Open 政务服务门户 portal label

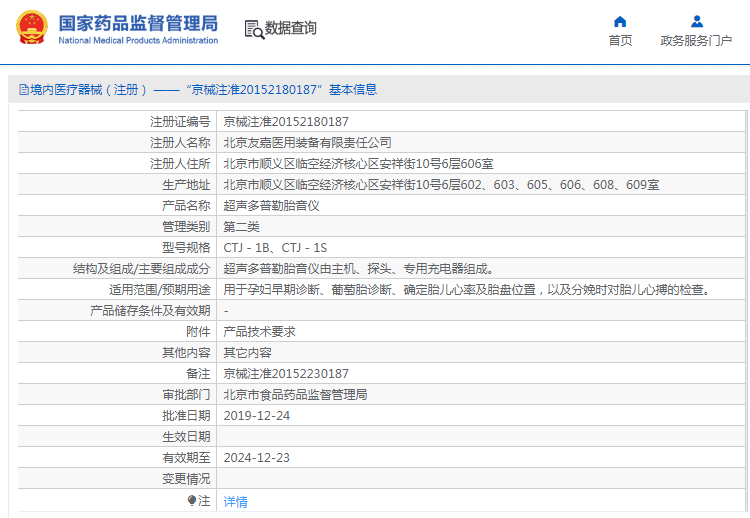tap(696, 41)
